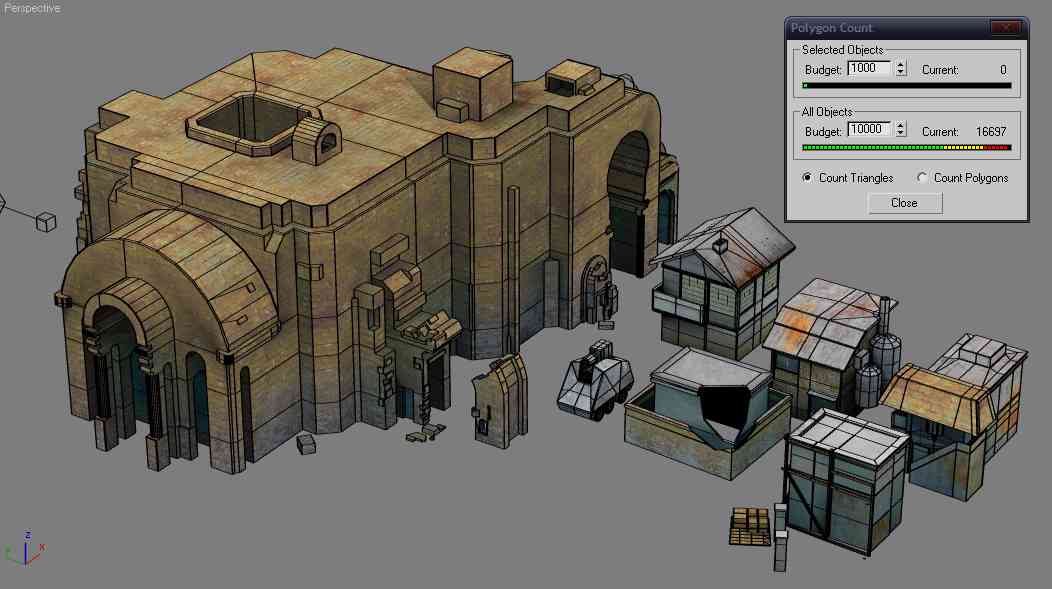Image resolution: width=1052 pixels, height=589 pixels.
Task: Open the Perspective viewport label menu
Action: (x=32, y=8)
